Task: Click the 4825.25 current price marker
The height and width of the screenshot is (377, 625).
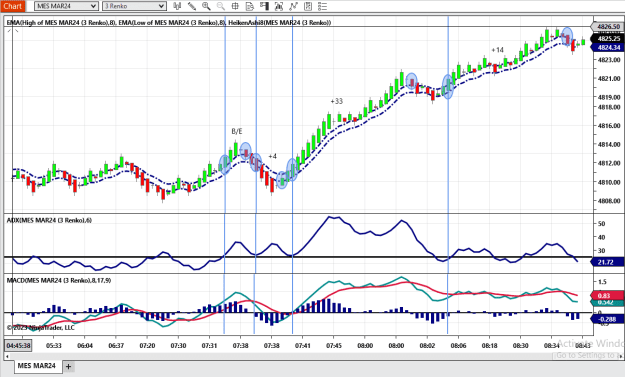Action: 608,39
